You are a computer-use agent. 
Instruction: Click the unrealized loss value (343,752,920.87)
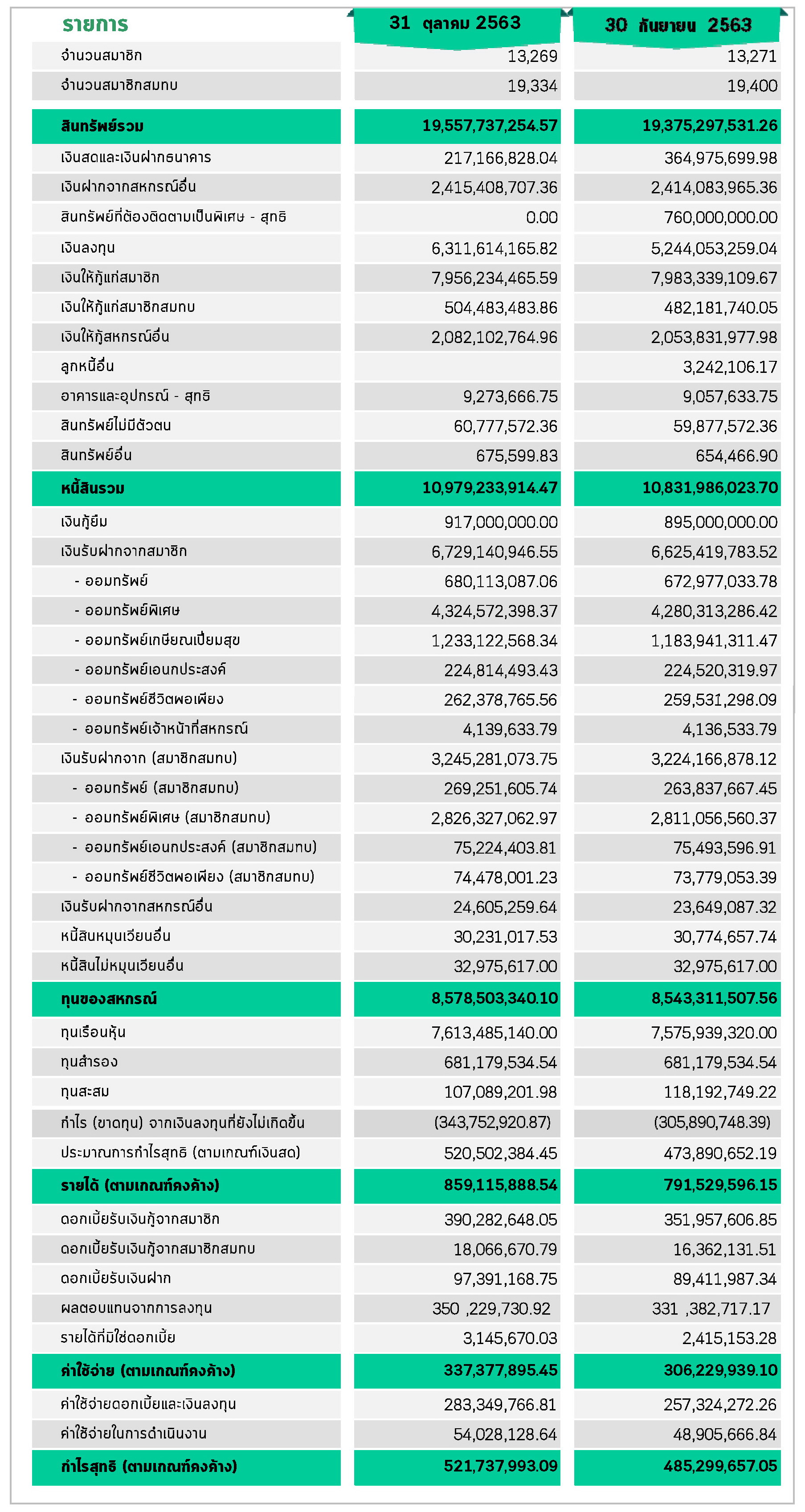coord(492,1122)
